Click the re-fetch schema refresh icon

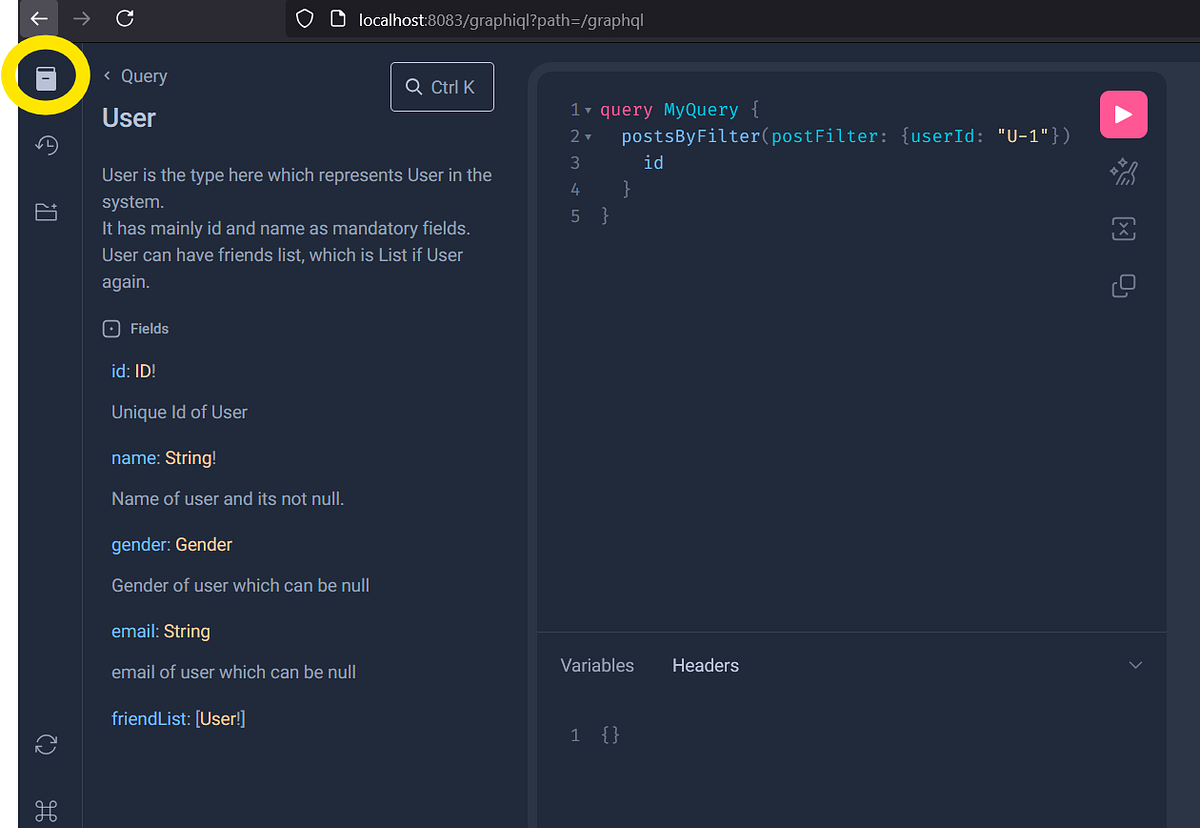(x=46, y=744)
